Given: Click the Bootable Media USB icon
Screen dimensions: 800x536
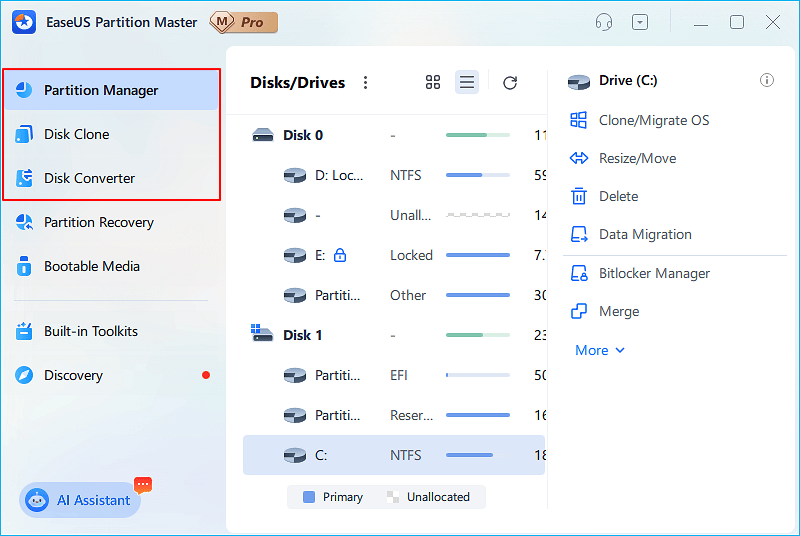Looking at the screenshot, I should tap(24, 266).
